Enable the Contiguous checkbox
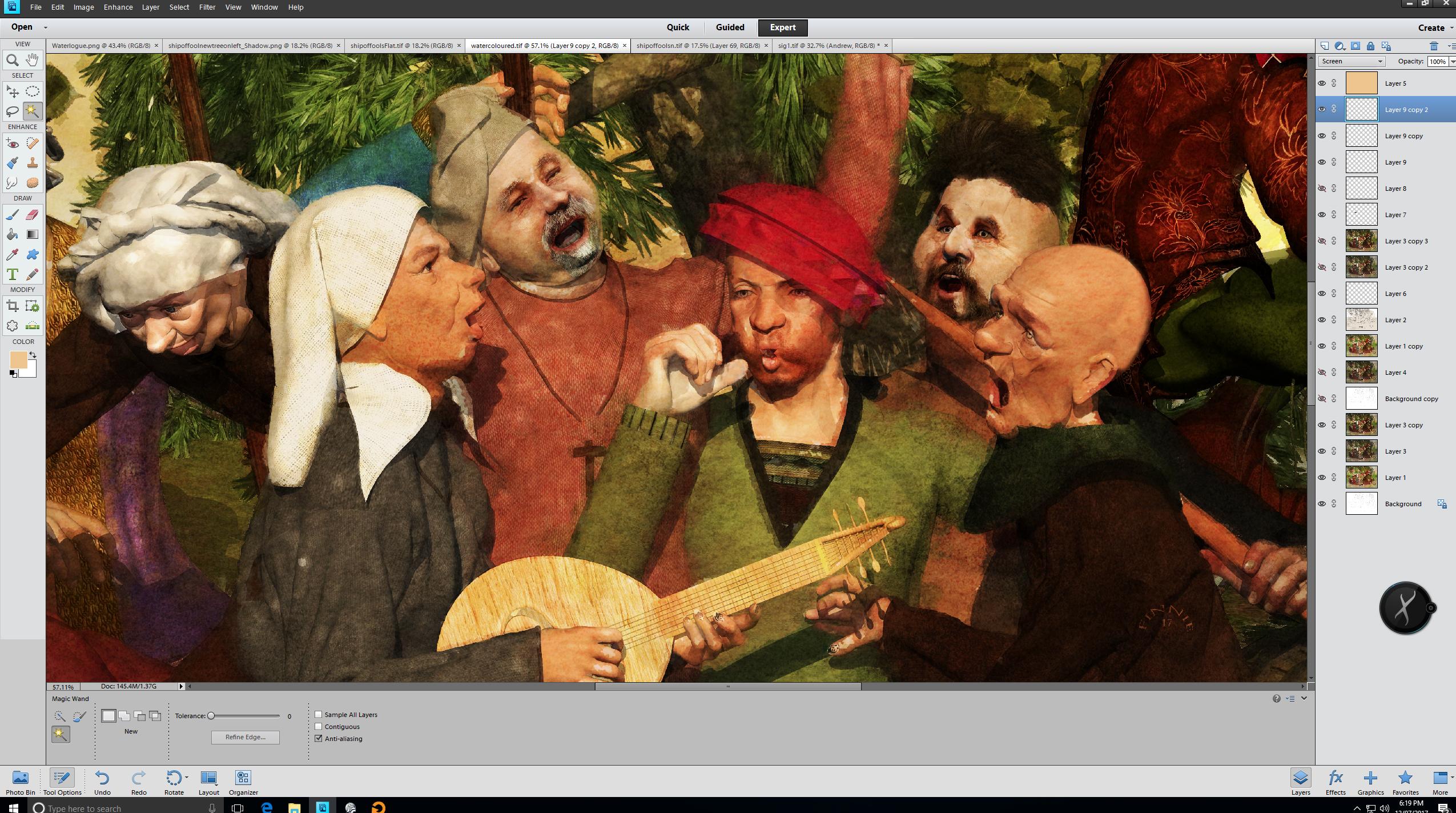Screen dimensions: 1456x813 (x=319, y=726)
